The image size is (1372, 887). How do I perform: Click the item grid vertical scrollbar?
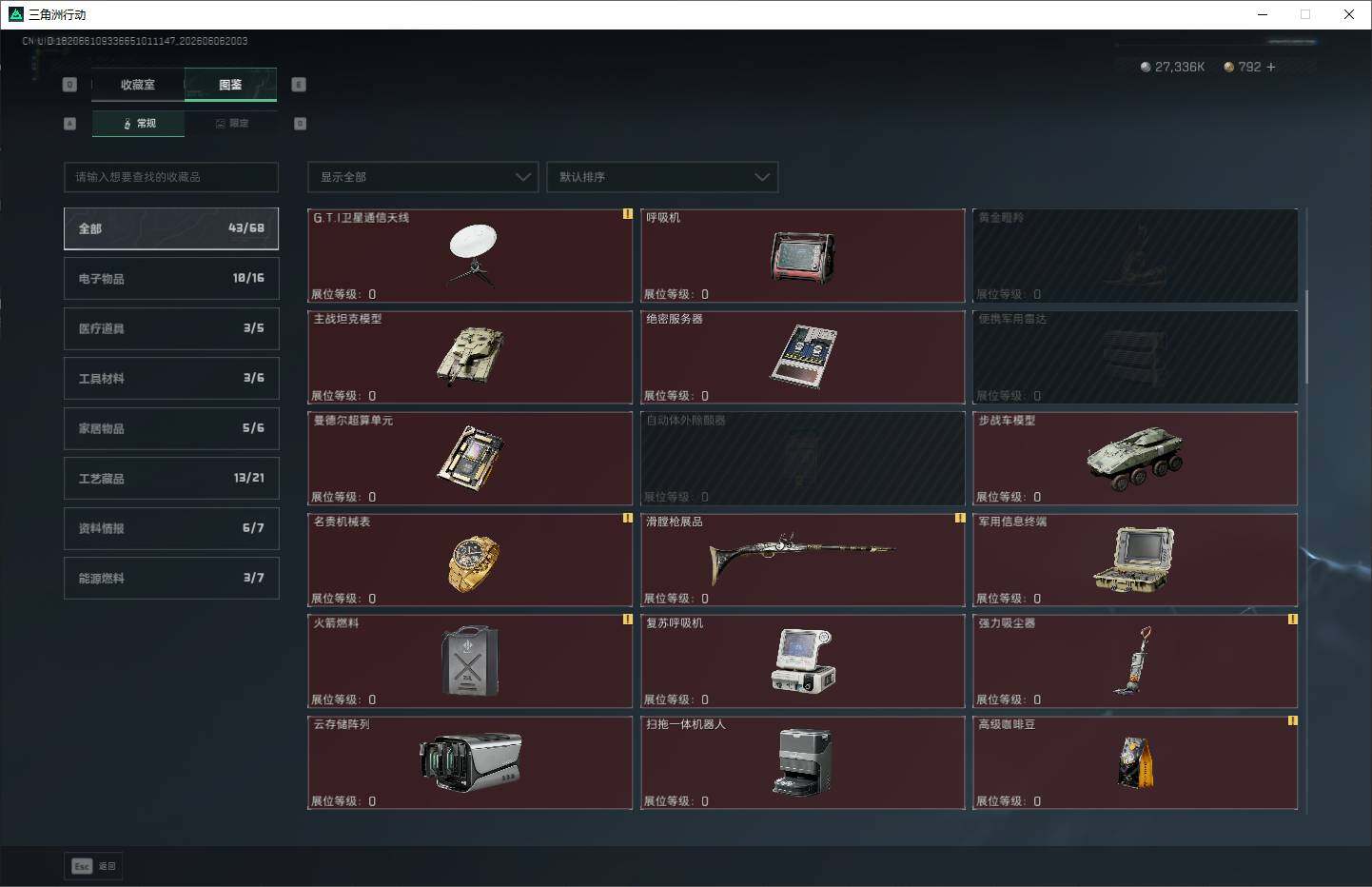[1306, 337]
